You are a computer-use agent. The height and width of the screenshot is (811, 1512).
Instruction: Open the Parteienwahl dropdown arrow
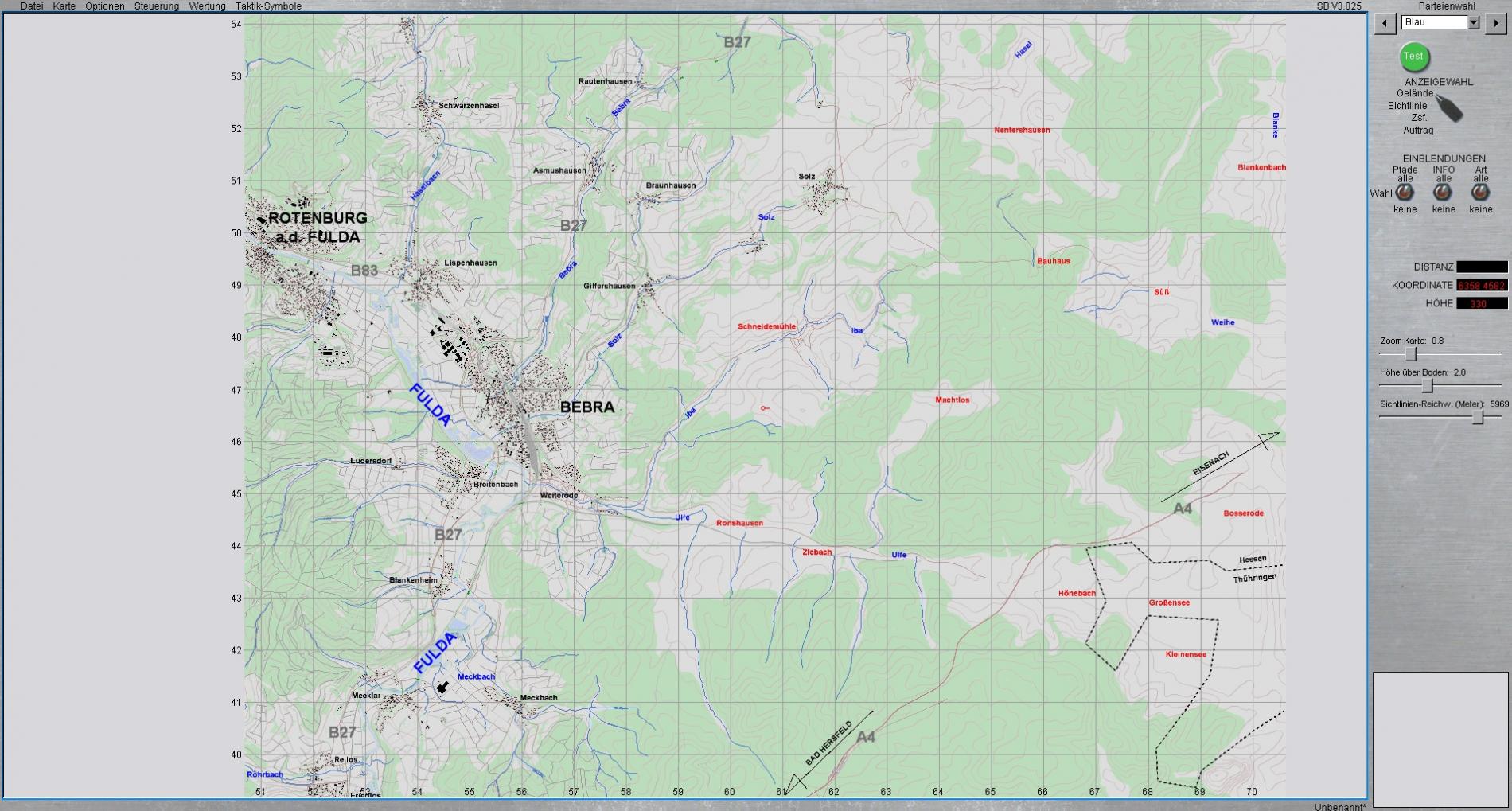(1473, 23)
